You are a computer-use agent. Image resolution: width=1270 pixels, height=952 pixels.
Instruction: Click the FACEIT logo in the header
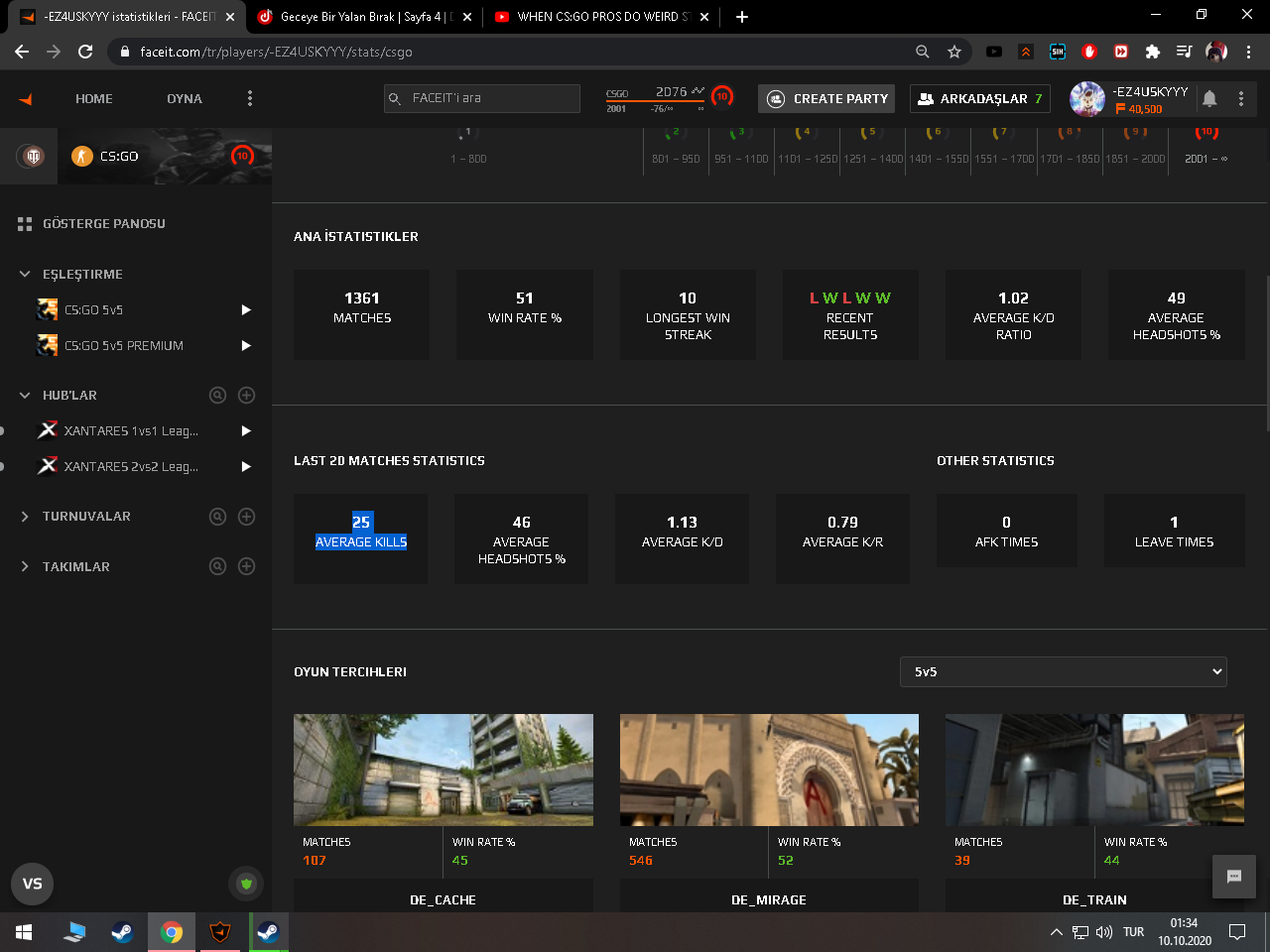tap(26, 99)
